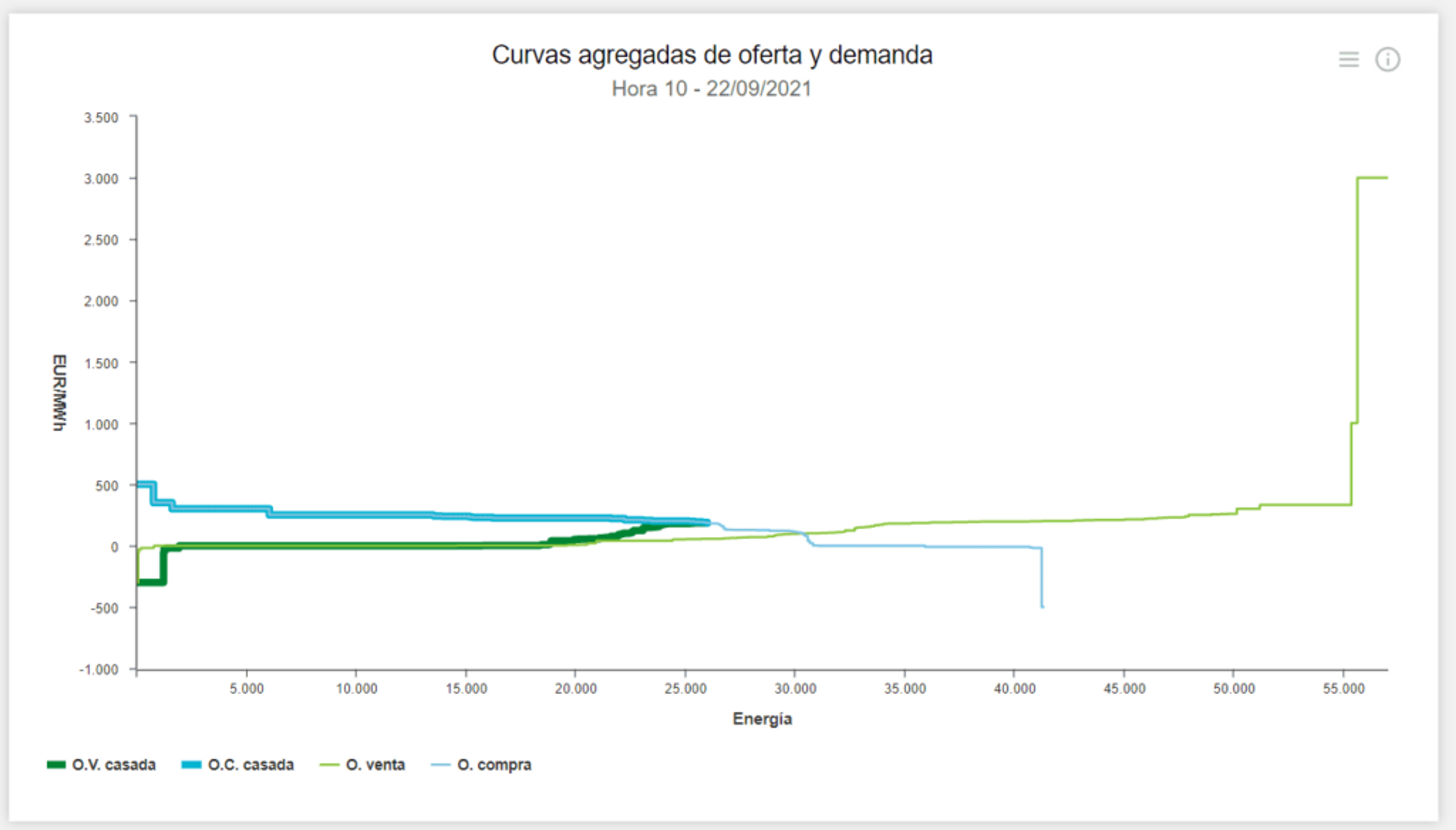Click the Energía x-axis title
The width and height of the screenshot is (1456, 830).
point(762,719)
